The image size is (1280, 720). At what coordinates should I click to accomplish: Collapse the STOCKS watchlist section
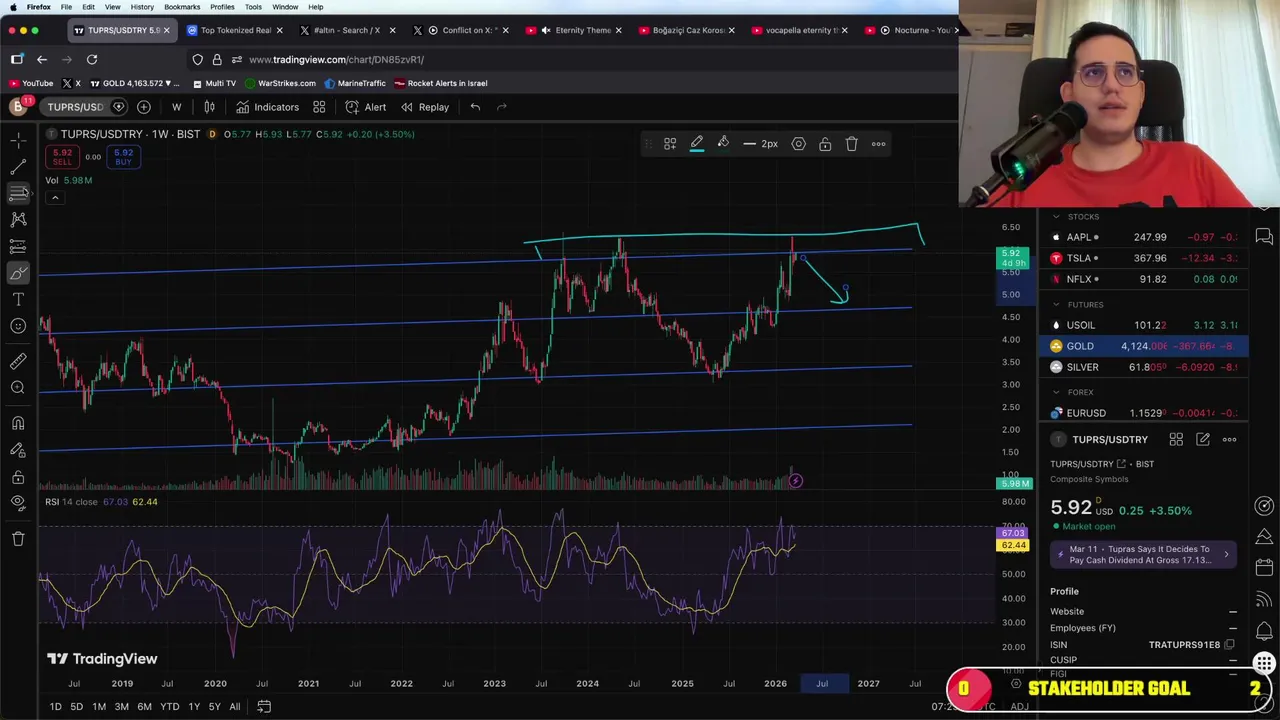pos(1056,216)
